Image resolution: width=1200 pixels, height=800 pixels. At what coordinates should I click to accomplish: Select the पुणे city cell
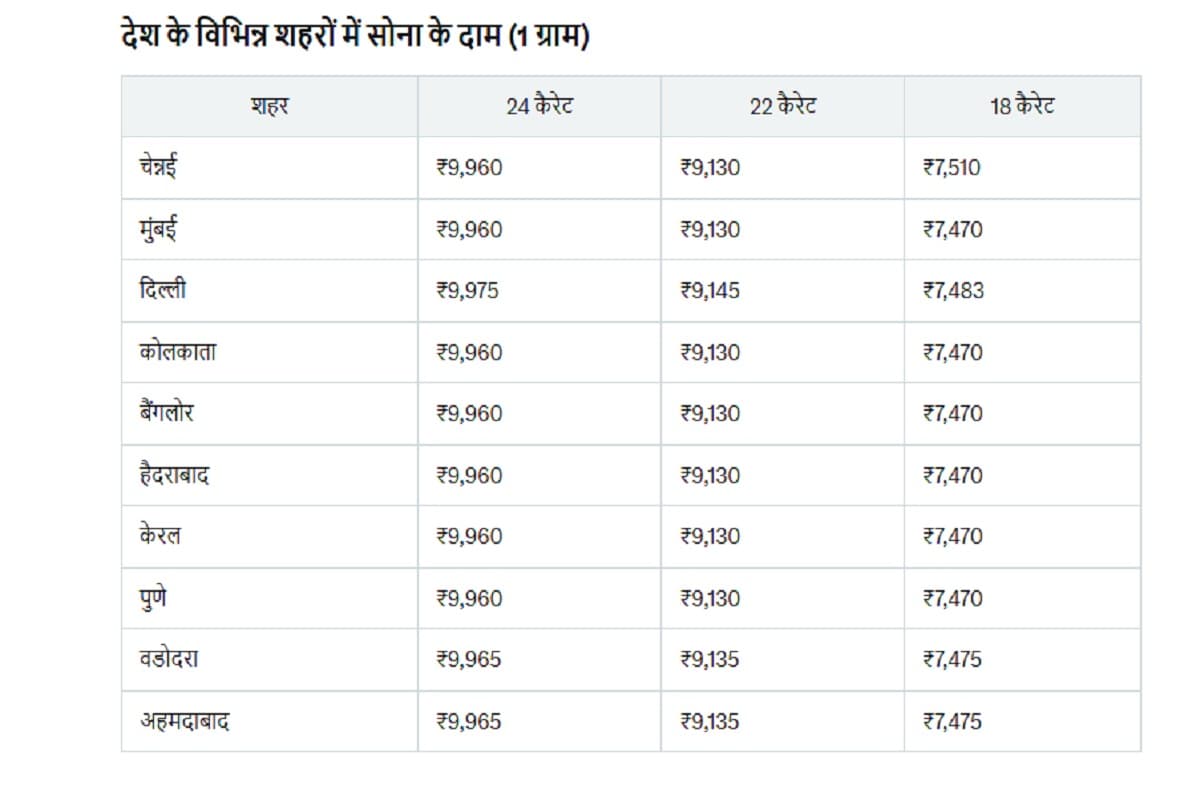tap(154, 598)
